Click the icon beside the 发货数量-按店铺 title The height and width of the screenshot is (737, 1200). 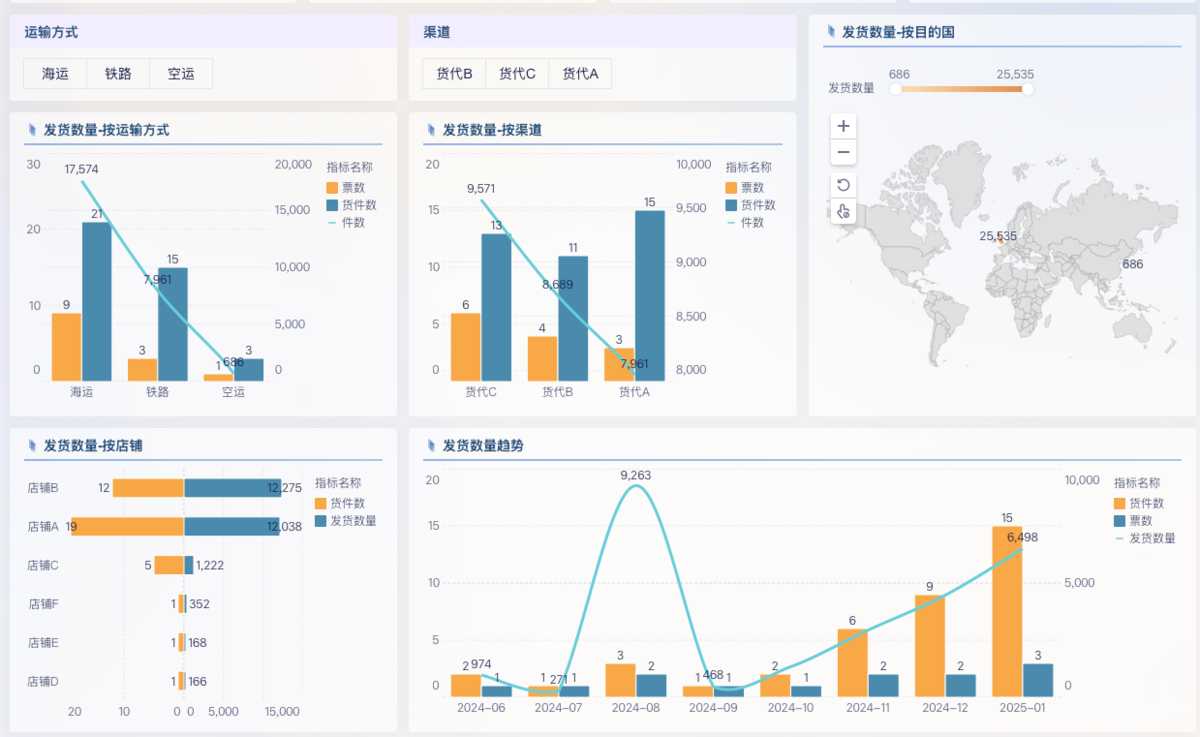click(33, 445)
